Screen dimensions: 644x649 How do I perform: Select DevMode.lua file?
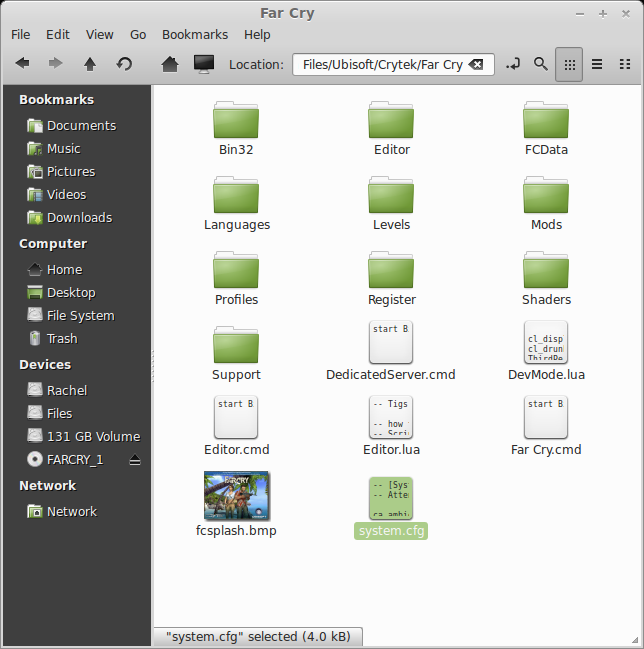[x=546, y=351]
